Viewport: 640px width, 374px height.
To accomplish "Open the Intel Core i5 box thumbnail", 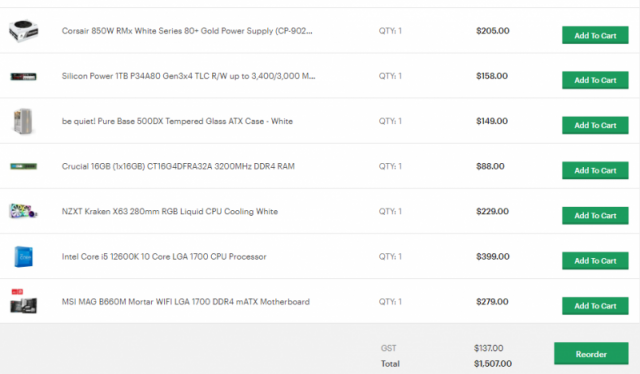I will [x=23, y=256].
